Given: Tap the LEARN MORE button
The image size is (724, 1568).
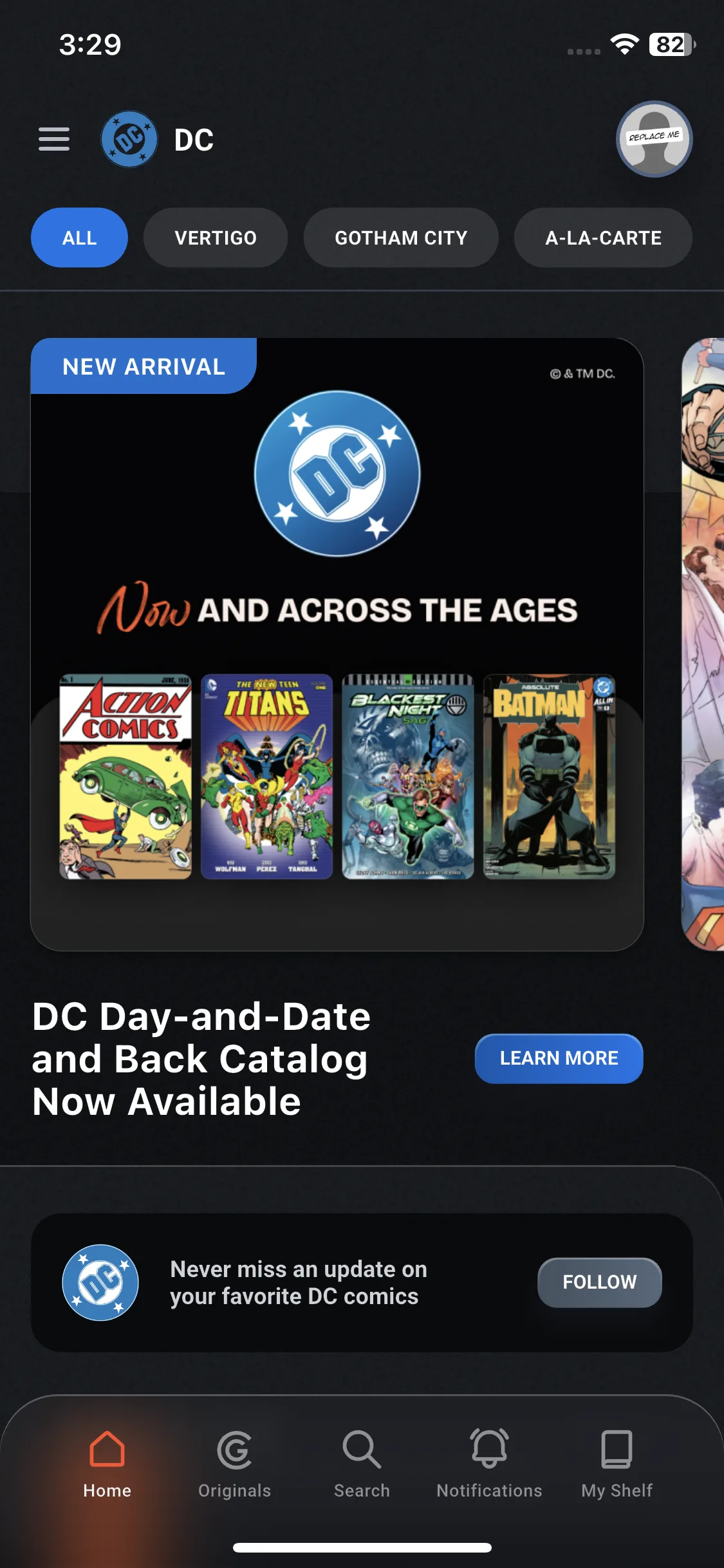Looking at the screenshot, I should point(559,1058).
